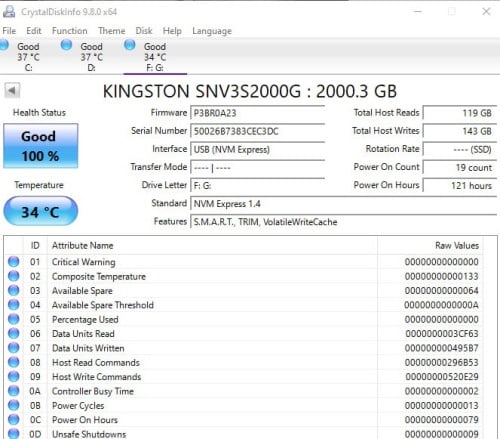
Task: Select the Data Units Written attribute name
Action: (x=88, y=348)
